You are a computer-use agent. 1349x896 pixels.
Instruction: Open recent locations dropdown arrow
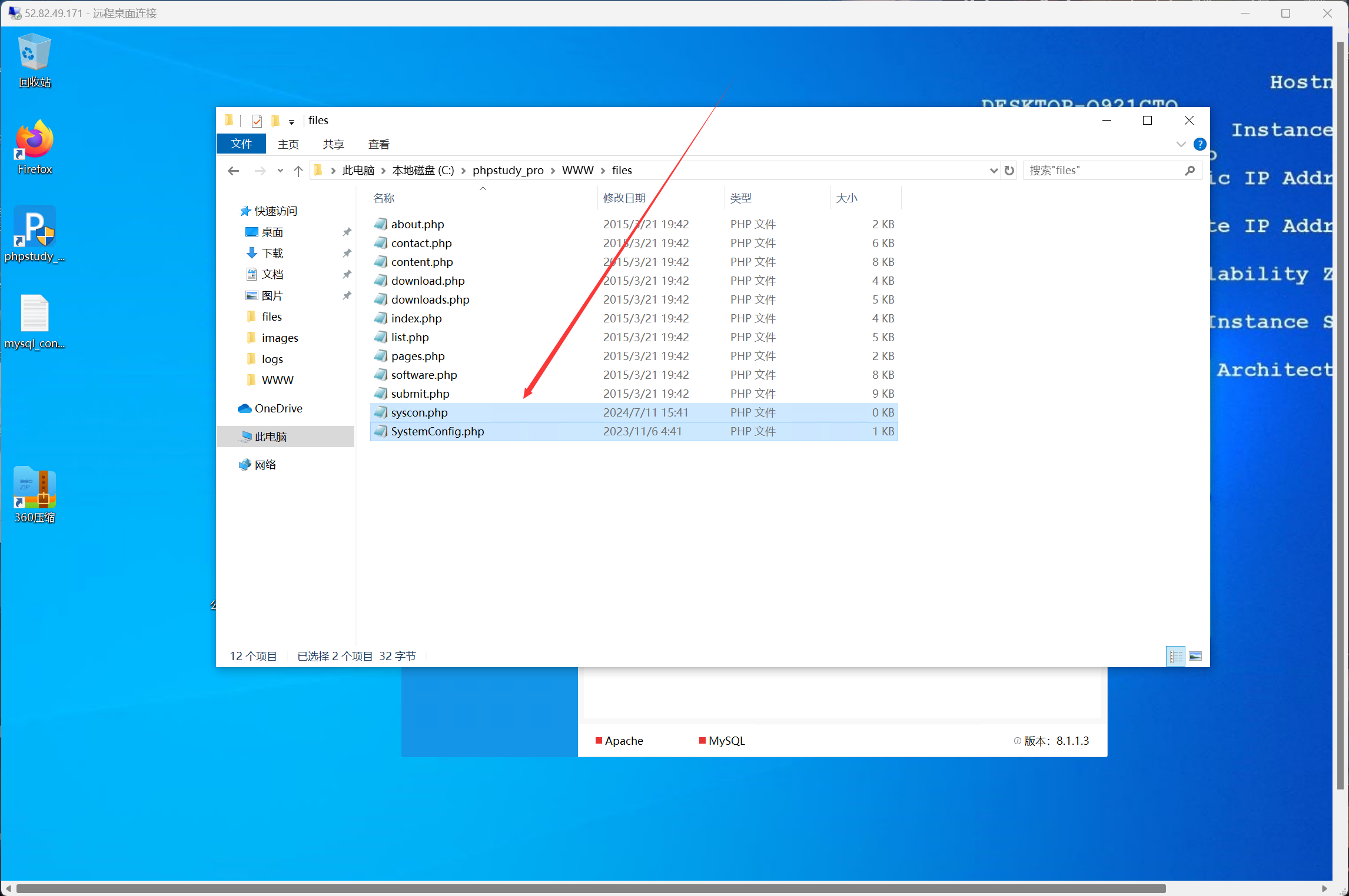click(x=280, y=171)
